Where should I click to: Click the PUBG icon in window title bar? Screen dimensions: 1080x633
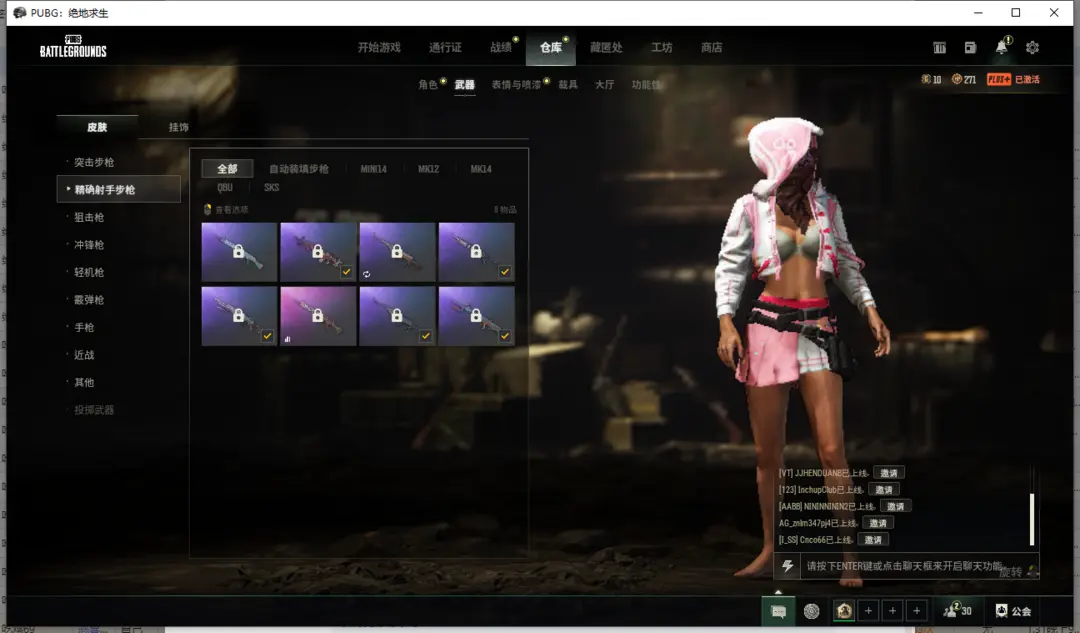(20, 12)
